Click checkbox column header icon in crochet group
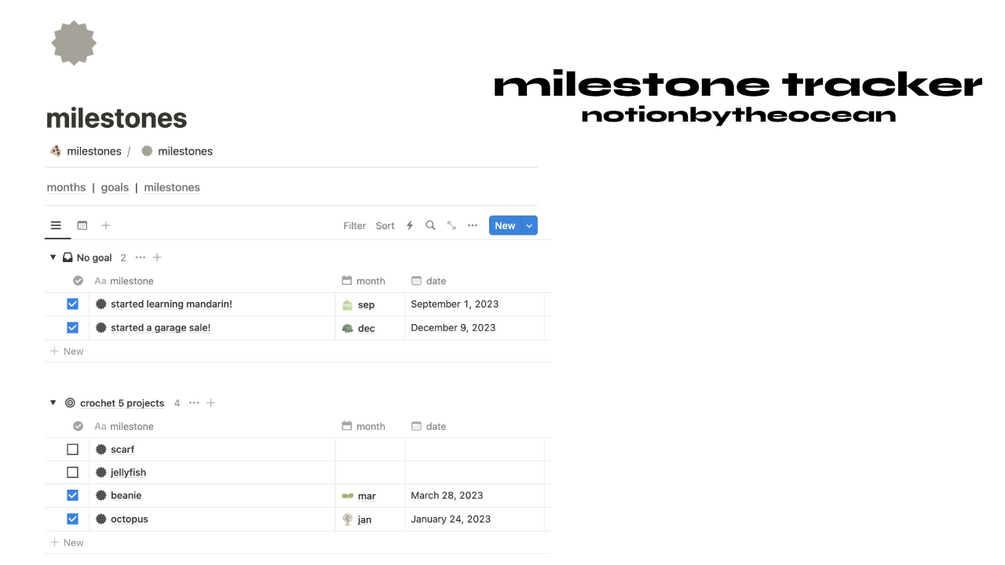Image resolution: width=1005 pixels, height=565 pixels. (78, 427)
